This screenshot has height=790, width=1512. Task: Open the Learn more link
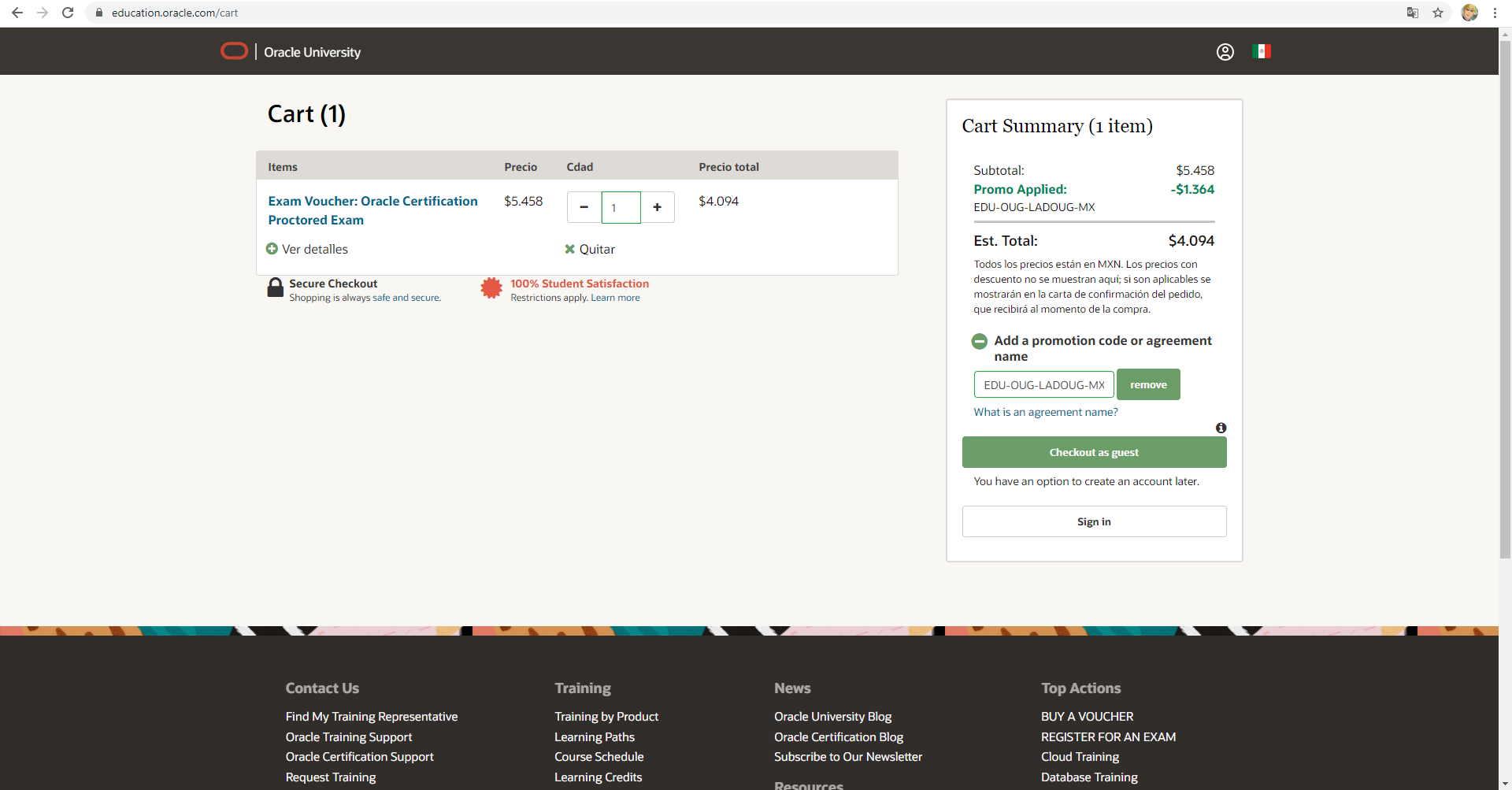[616, 298]
